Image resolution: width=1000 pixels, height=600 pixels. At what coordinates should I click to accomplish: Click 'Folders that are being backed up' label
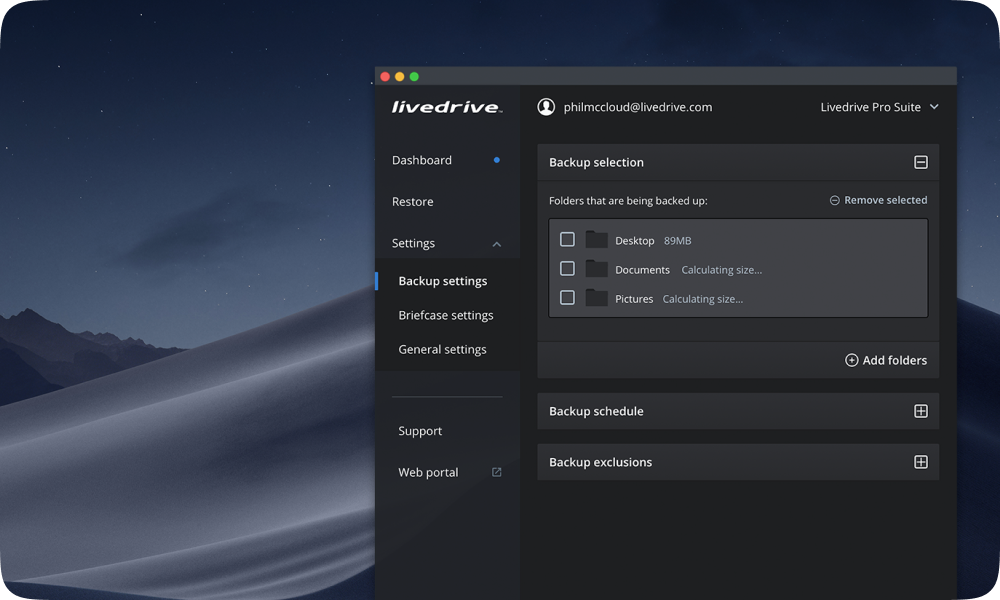628,201
